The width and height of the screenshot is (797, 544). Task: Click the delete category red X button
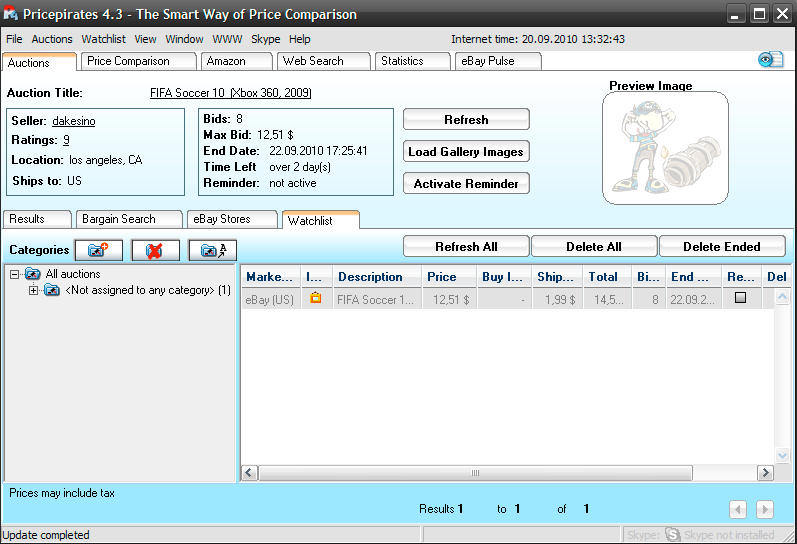coord(155,250)
